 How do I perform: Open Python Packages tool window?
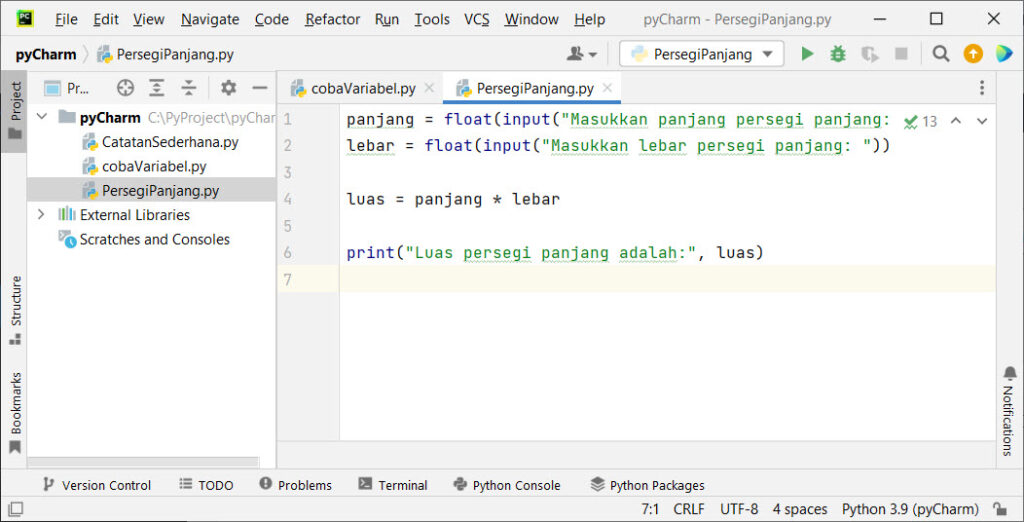pyautogui.click(x=647, y=485)
